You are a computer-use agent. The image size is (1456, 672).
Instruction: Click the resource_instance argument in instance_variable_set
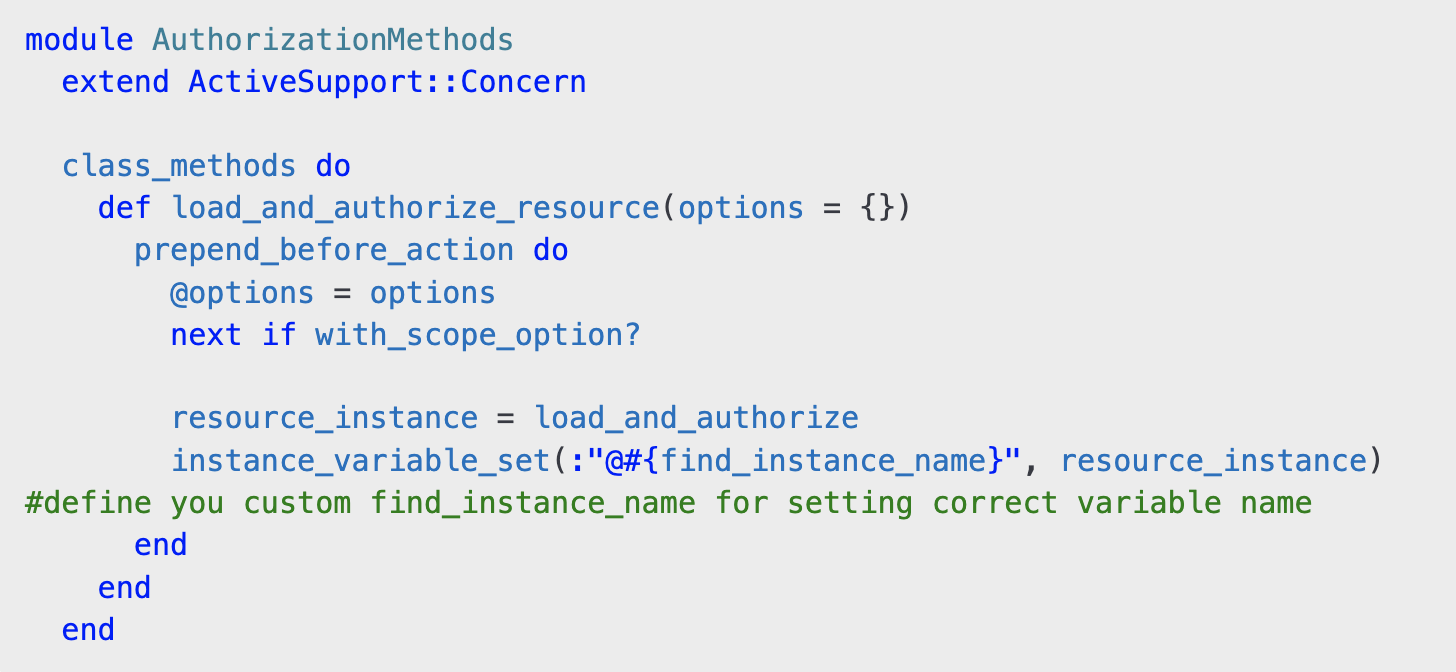point(1213,461)
